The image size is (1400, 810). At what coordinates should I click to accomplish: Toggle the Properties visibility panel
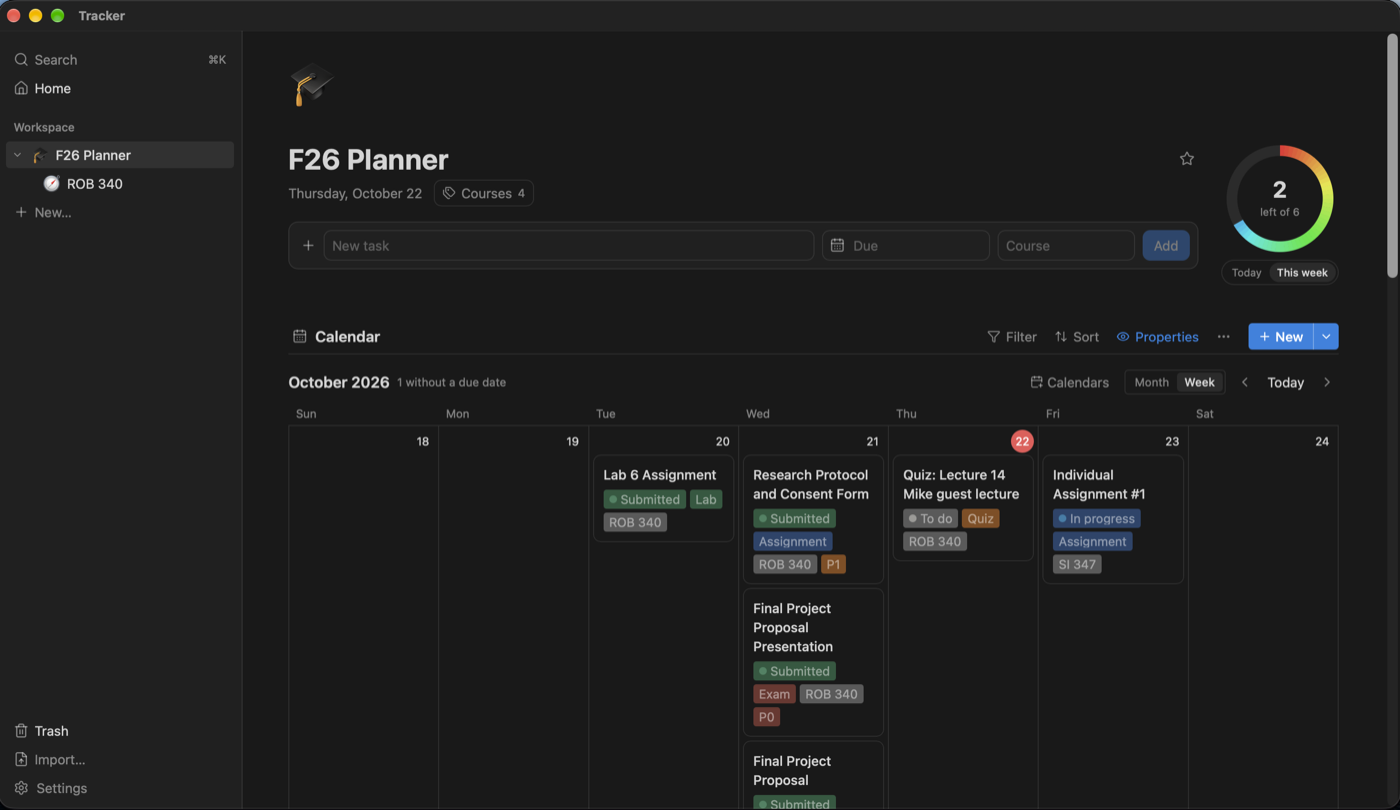click(1157, 337)
